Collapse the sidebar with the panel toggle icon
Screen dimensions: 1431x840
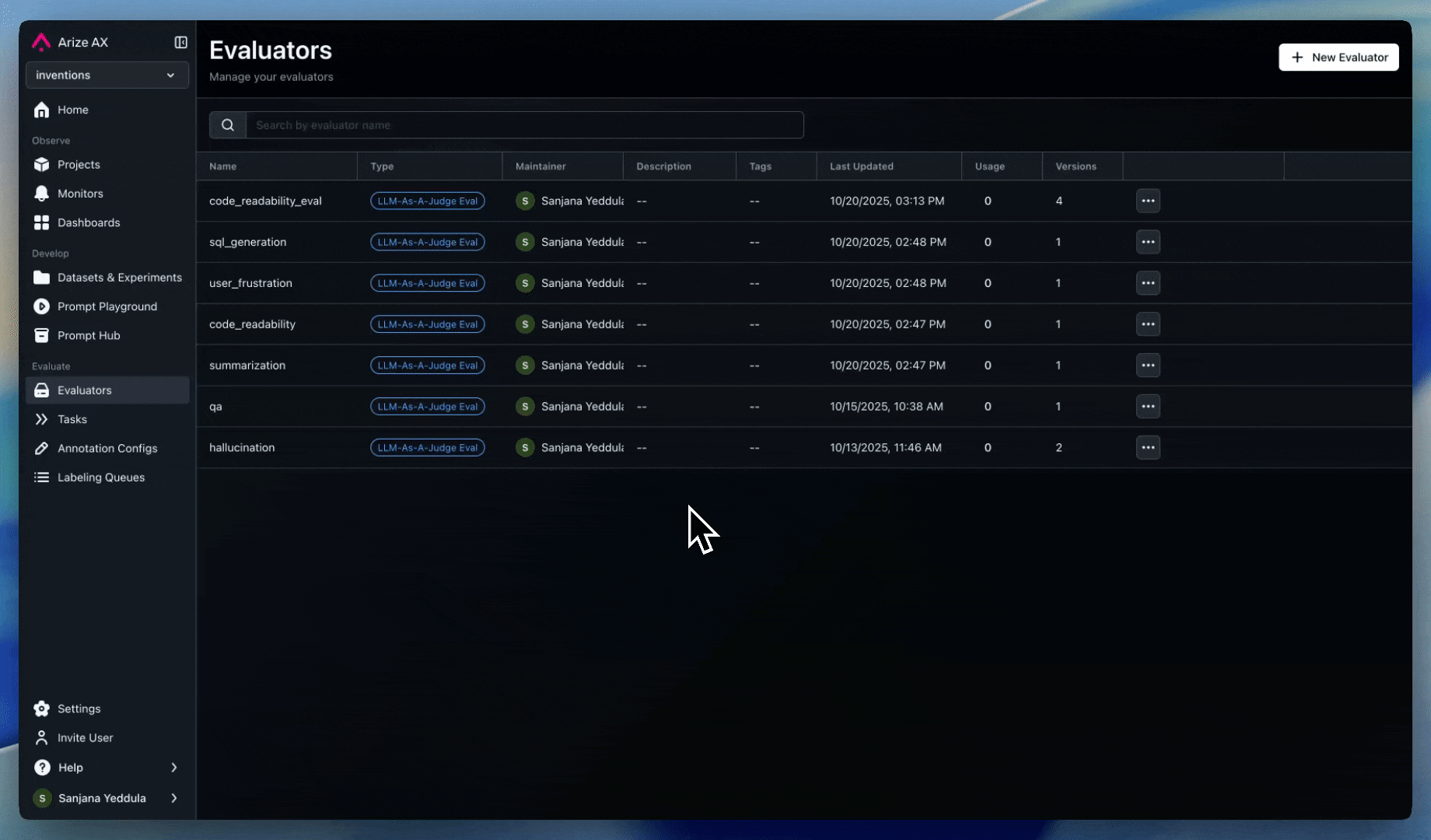coord(180,42)
